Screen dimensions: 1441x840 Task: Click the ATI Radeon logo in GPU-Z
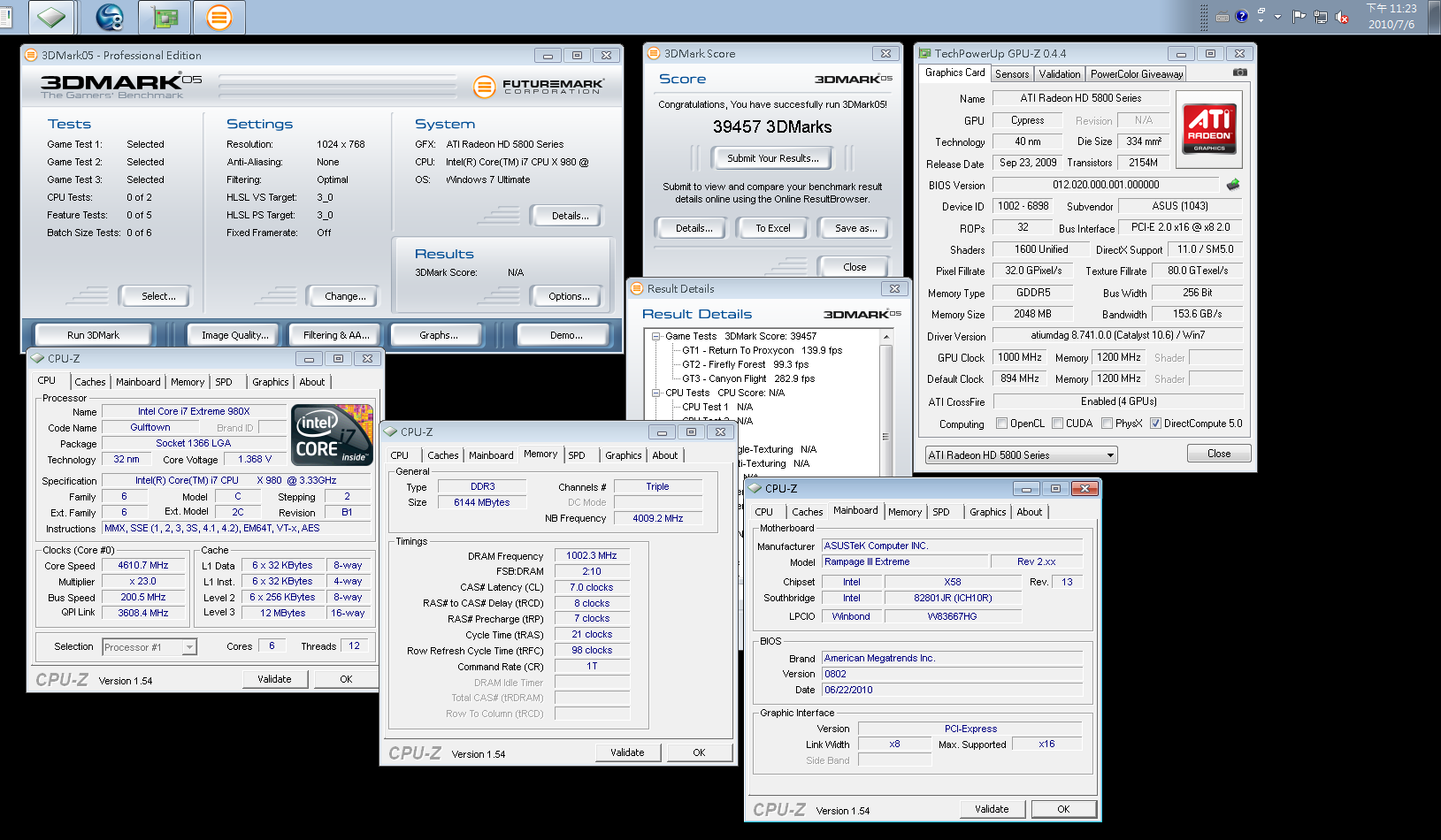(1208, 129)
